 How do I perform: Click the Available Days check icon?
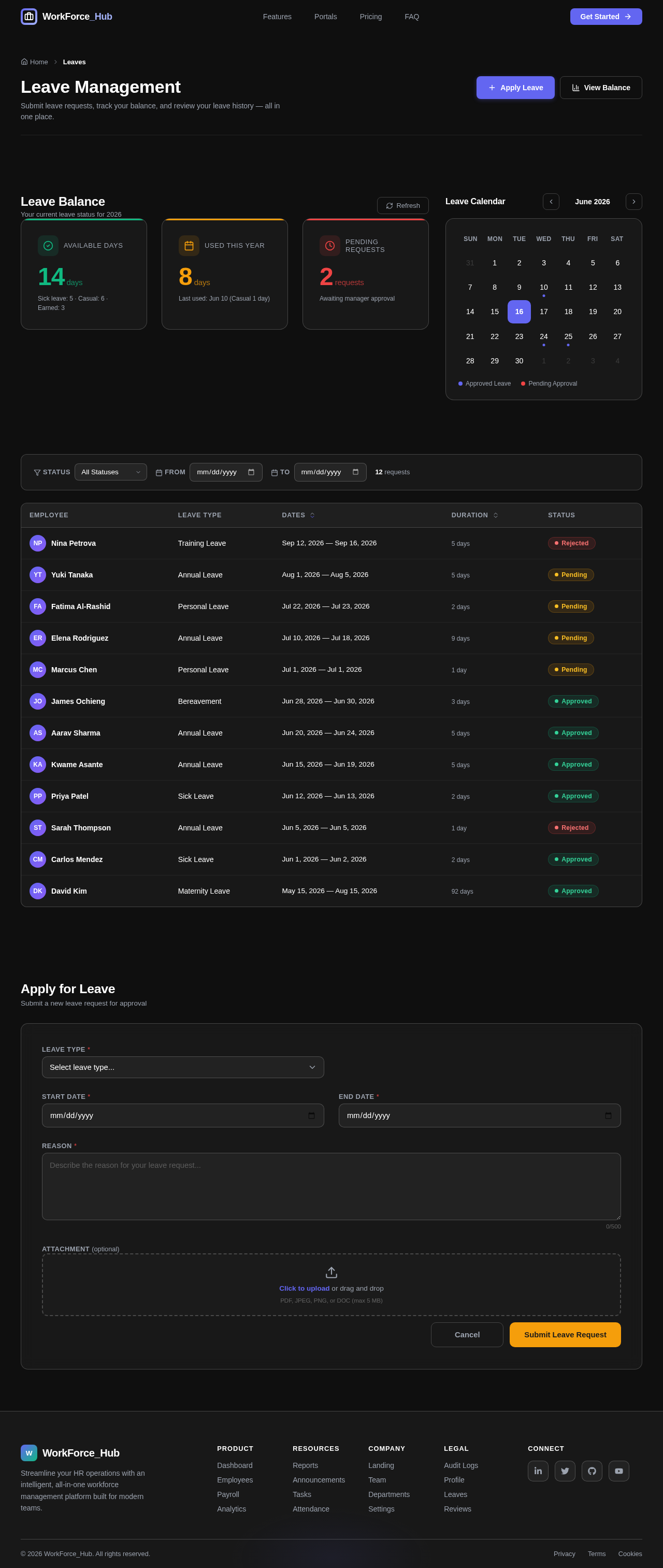(48, 246)
